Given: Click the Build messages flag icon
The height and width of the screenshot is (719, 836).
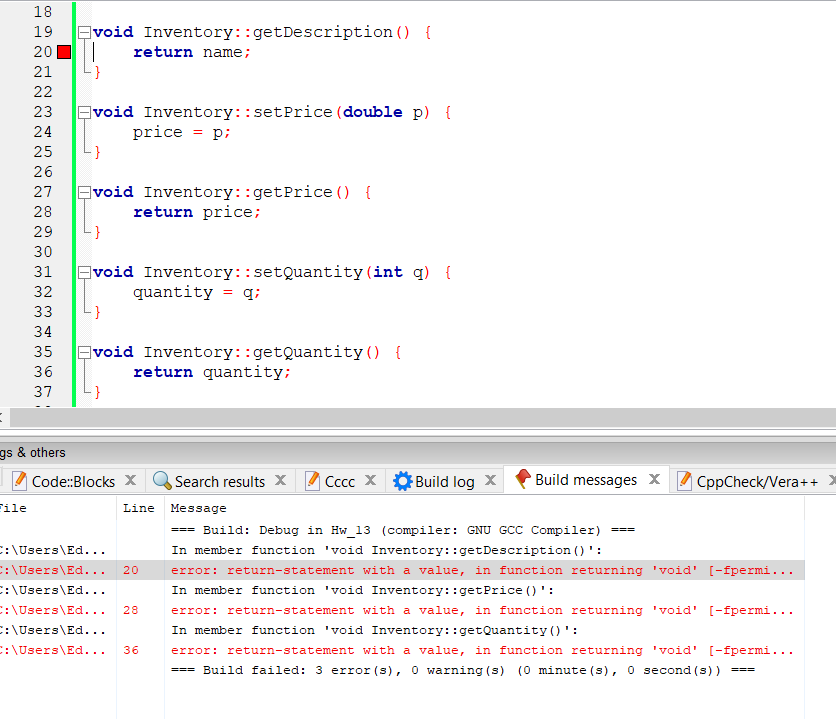Looking at the screenshot, I should tap(524, 480).
